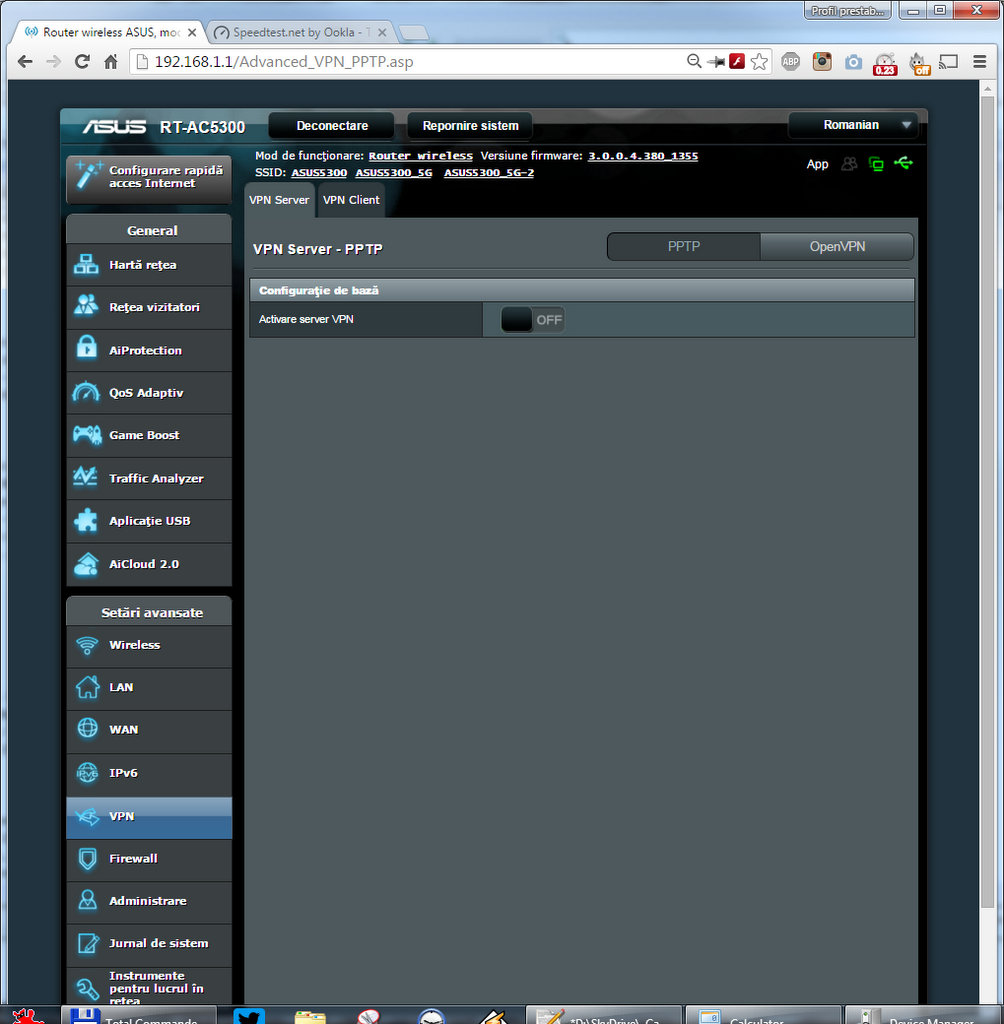Open AiCloud 2.0 cloud icon

(87, 564)
